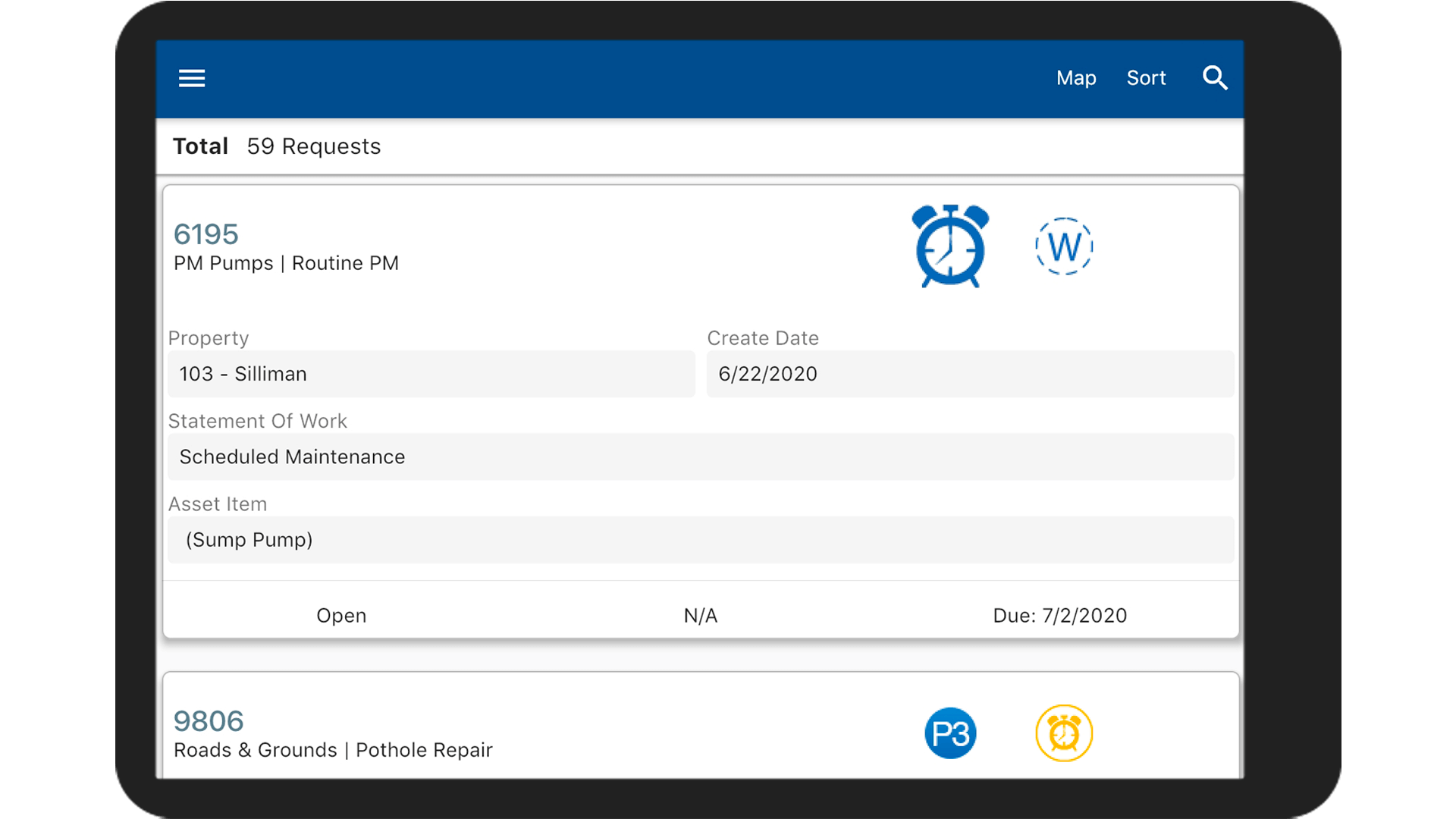Select the Property field showing 103 - Silliman
The width and height of the screenshot is (1456, 819).
431,374
